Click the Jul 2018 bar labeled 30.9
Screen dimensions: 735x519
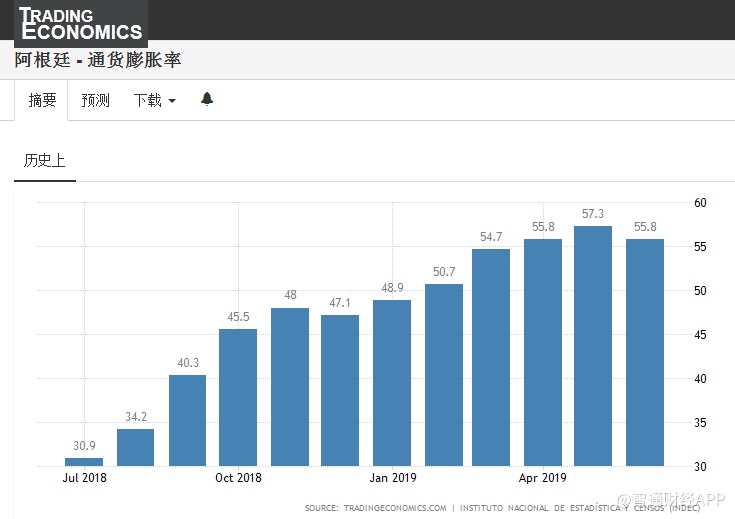84,461
